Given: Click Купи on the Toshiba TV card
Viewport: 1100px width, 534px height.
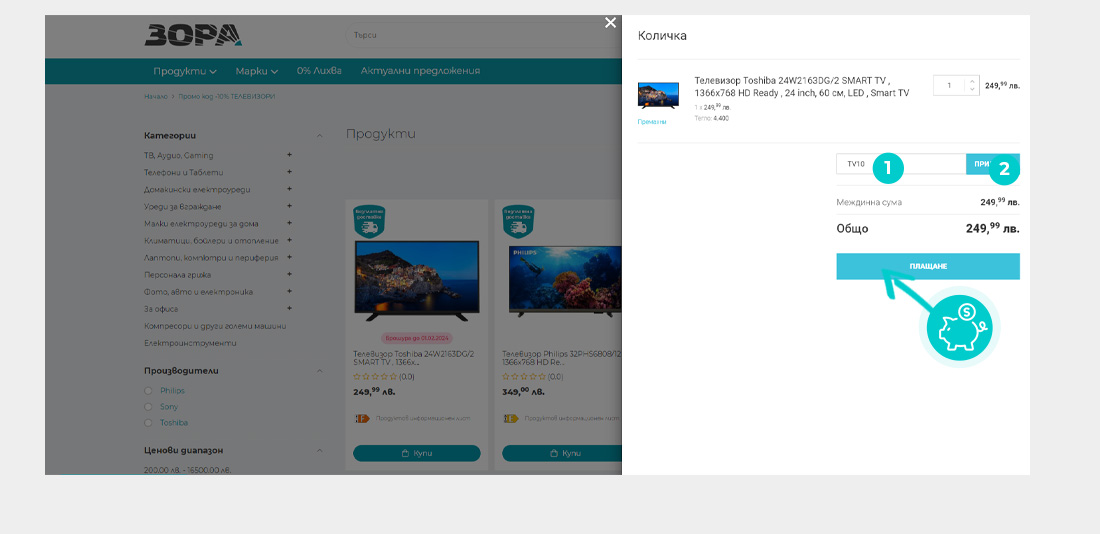Looking at the screenshot, I should point(417,453).
